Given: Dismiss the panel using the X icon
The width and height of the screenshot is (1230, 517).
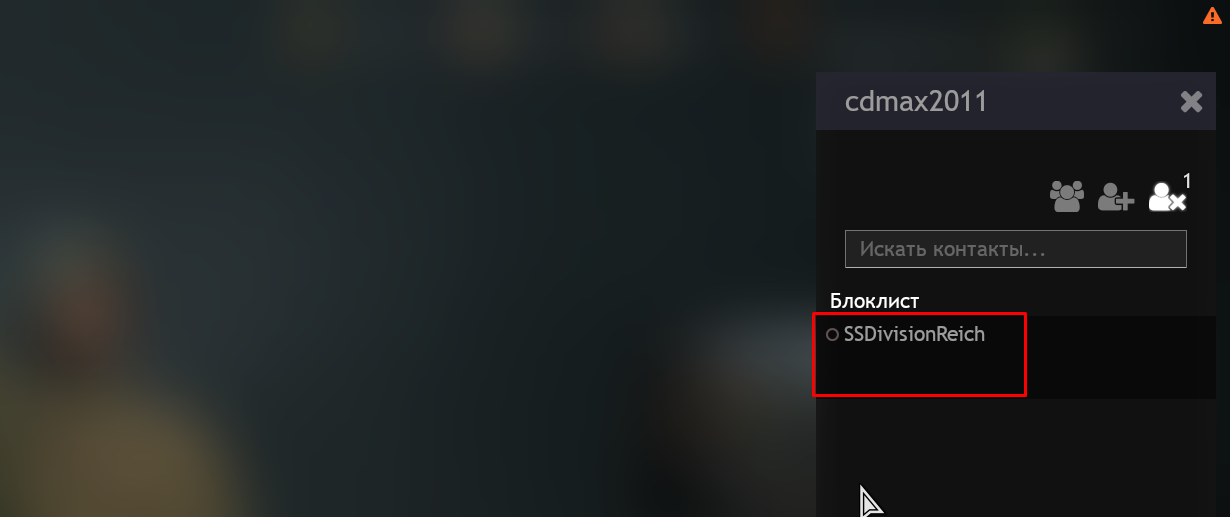Looking at the screenshot, I should (x=1191, y=101).
